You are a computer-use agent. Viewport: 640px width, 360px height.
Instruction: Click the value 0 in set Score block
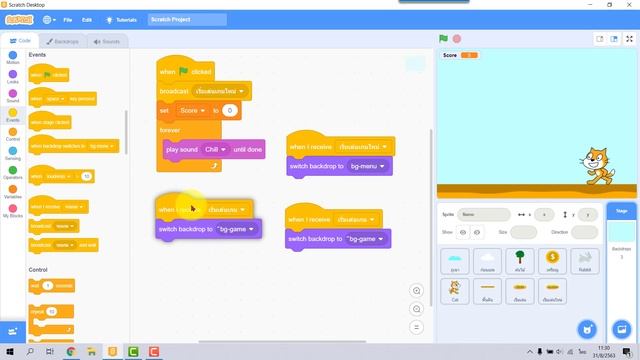tap(230, 111)
